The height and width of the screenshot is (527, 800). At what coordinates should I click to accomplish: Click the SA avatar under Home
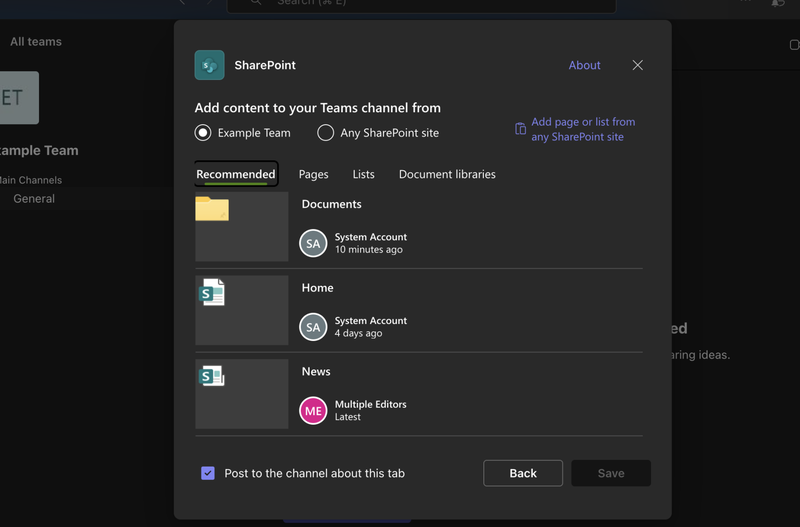(x=313, y=327)
